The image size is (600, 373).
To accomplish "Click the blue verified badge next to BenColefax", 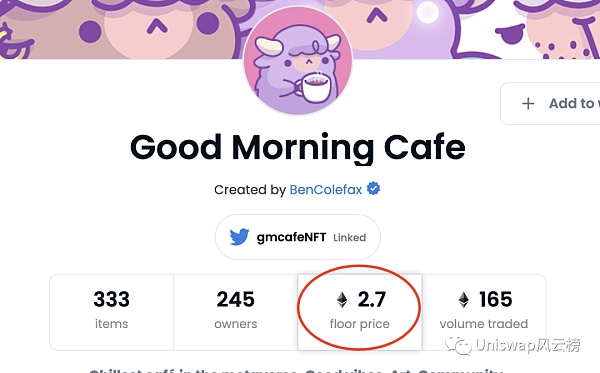I will [x=373, y=189].
